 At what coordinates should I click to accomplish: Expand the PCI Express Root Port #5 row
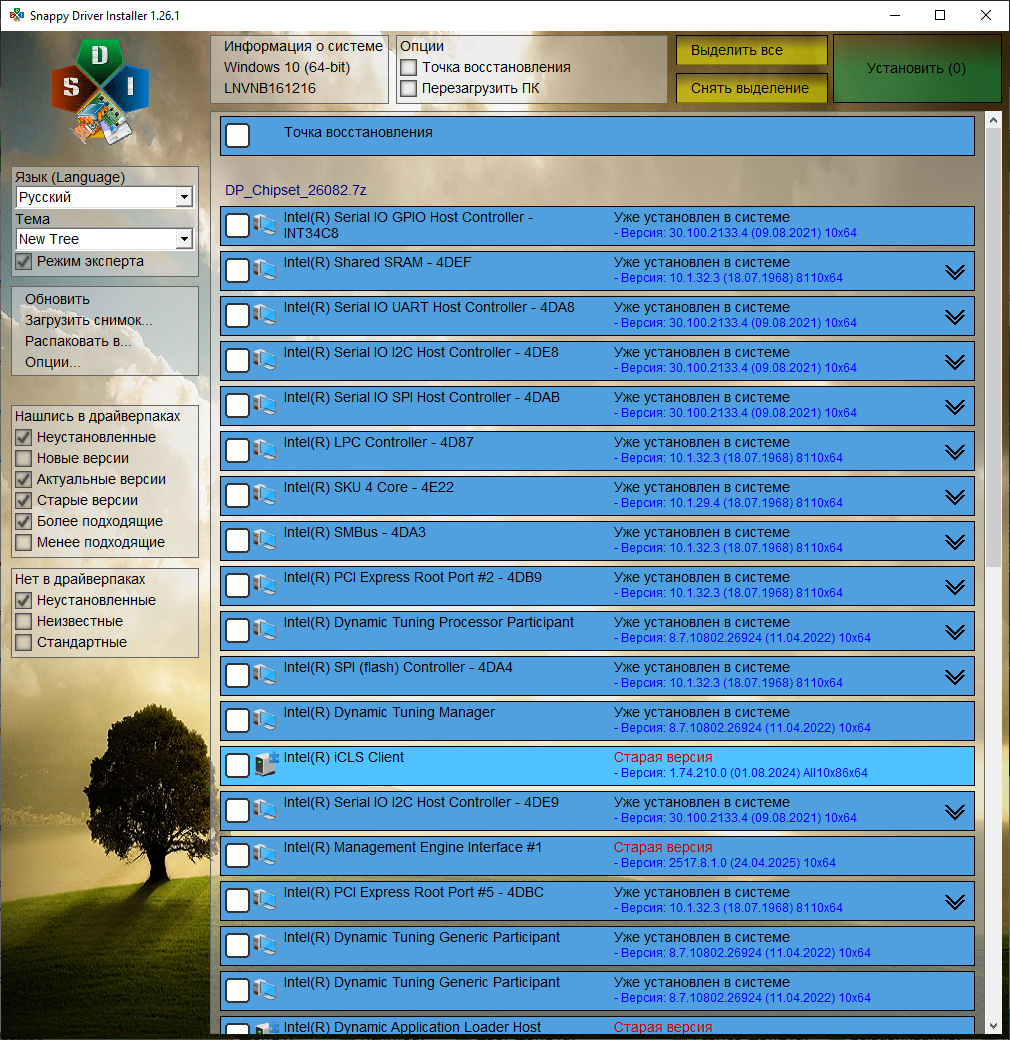955,903
